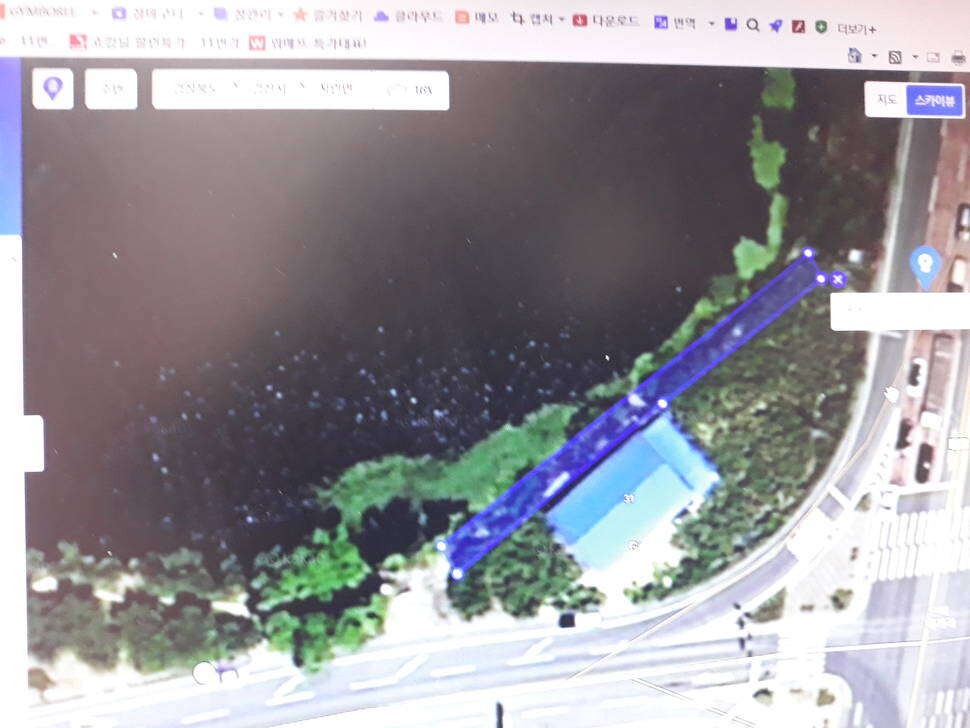Screen dimensions: 970x728
Task: Open the 클라우드 cloud toolbar item
Action: click(408, 17)
